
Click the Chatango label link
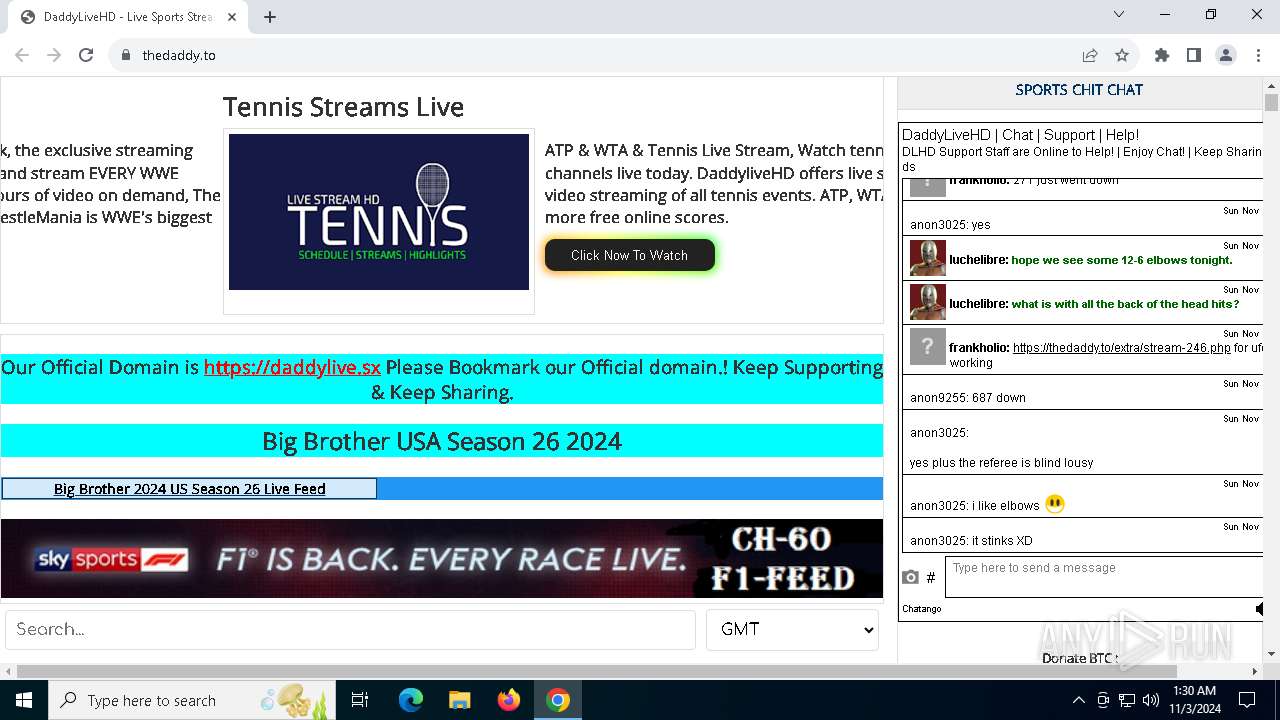coord(921,608)
